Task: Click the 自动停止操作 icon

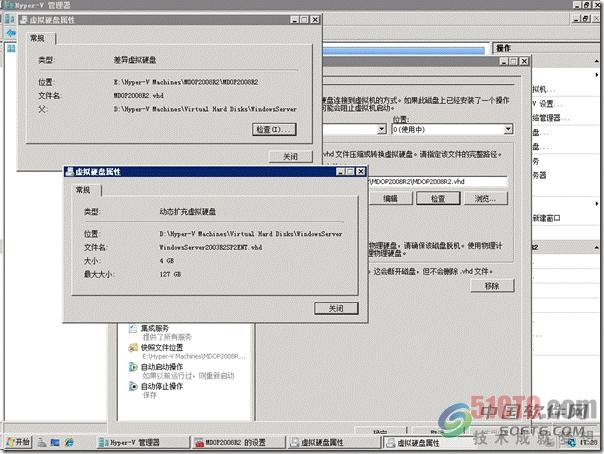Action: 133,386
